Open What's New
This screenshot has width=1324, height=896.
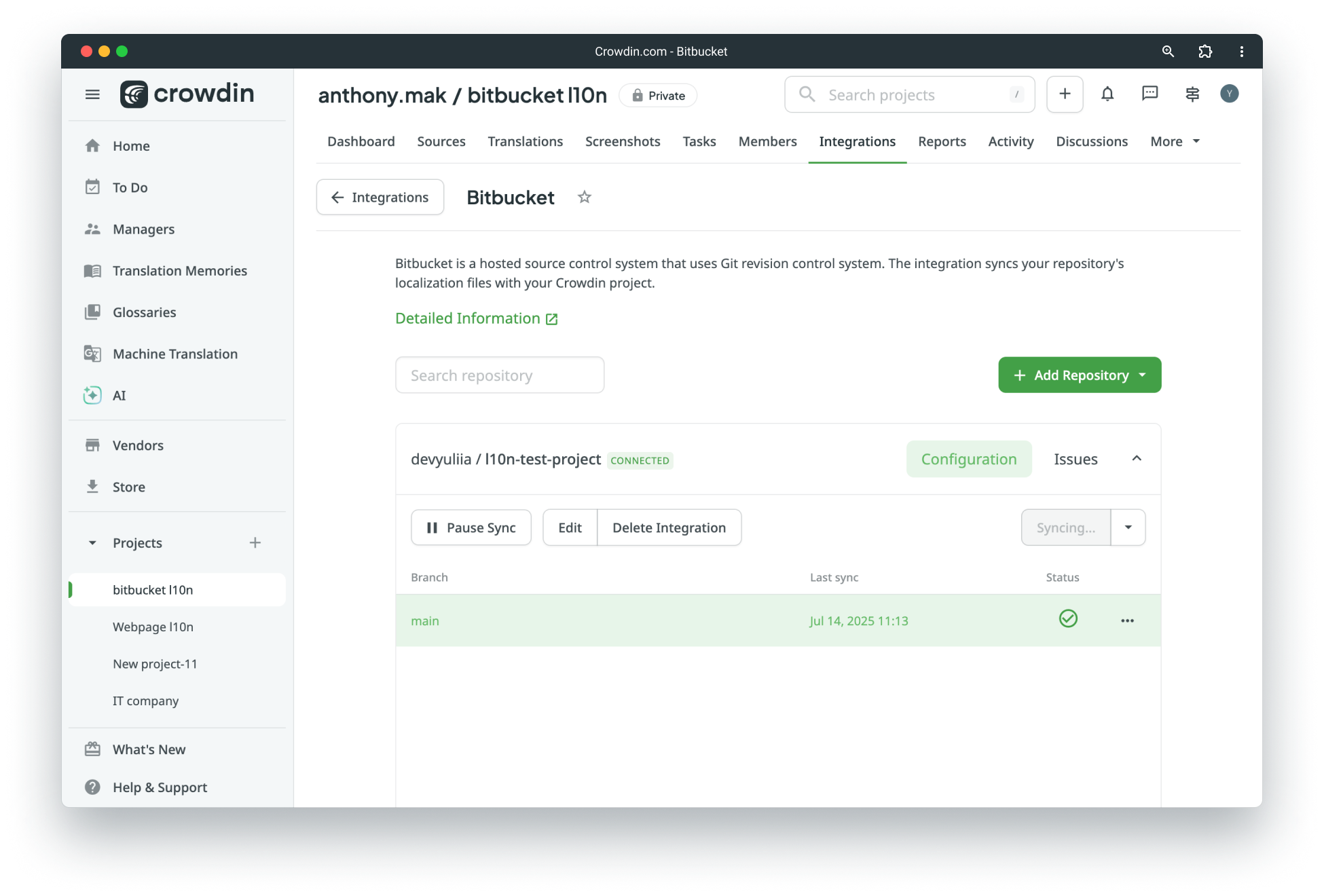pyautogui.click(x=149, y=749)
